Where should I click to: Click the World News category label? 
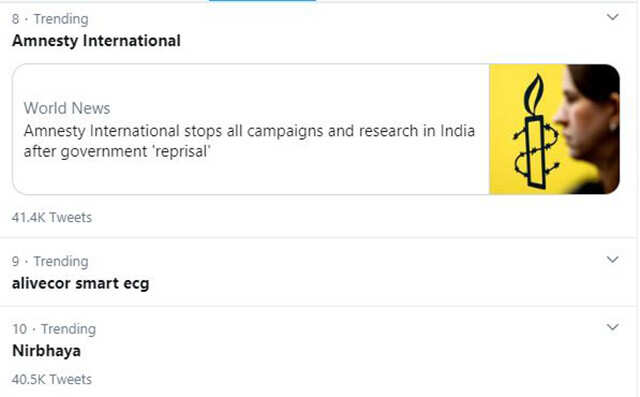coord(67,108)
